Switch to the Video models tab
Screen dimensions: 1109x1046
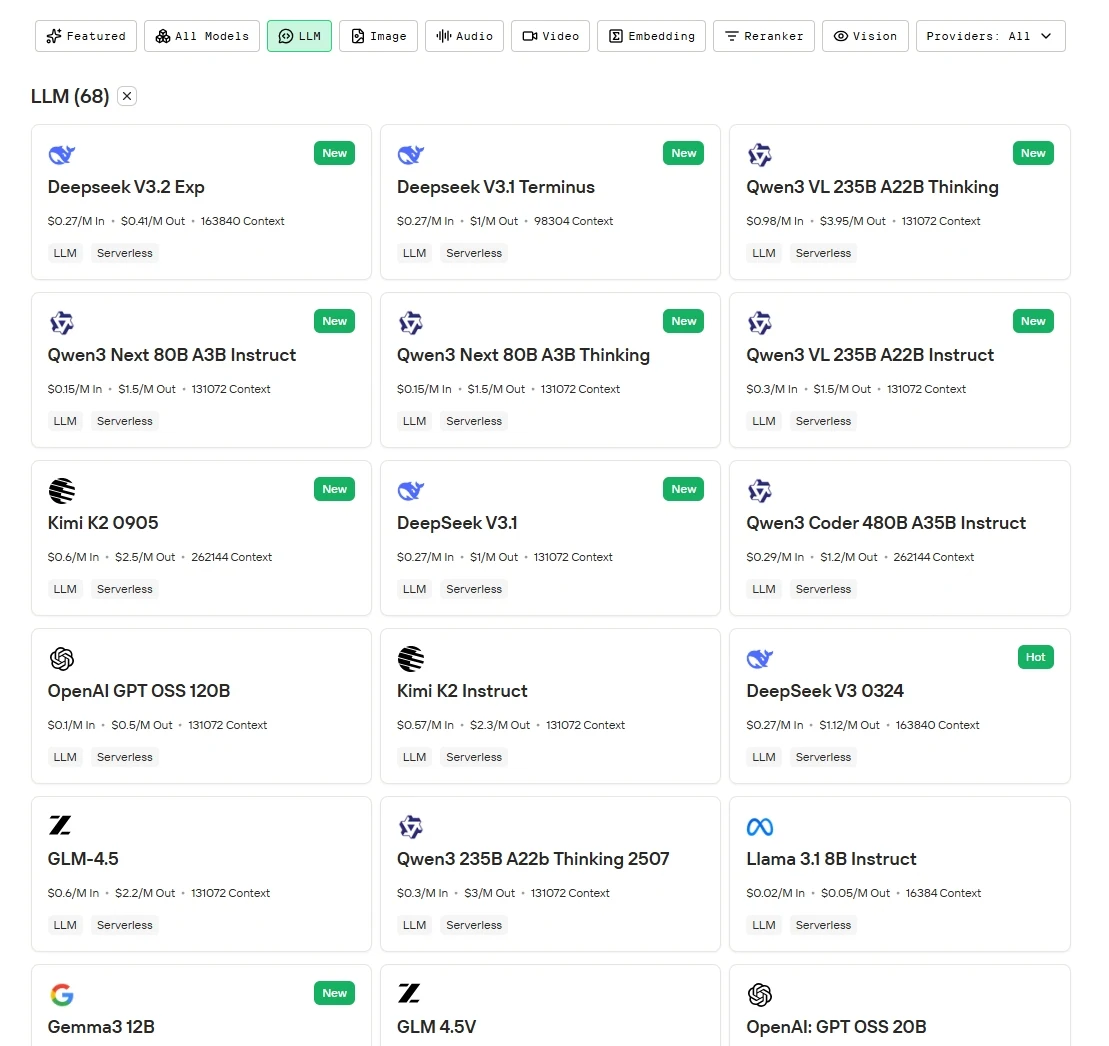pos(550,36)
